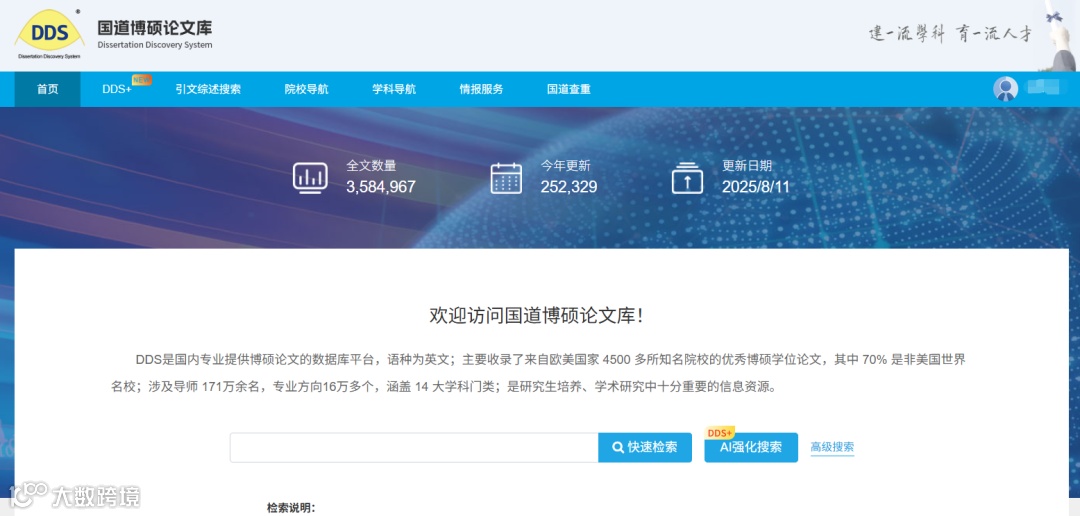The image size is (1080, 516).
Task: Select the 情报服务 menu item
Action: tap(481, 89)
